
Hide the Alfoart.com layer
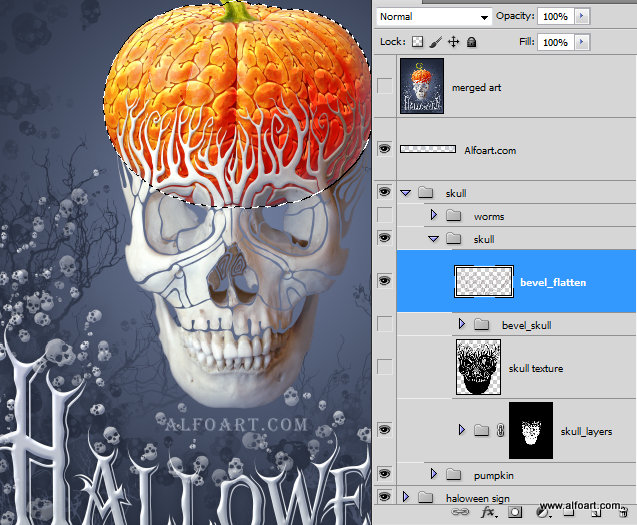pyautogui.click(x=385, y=149)
